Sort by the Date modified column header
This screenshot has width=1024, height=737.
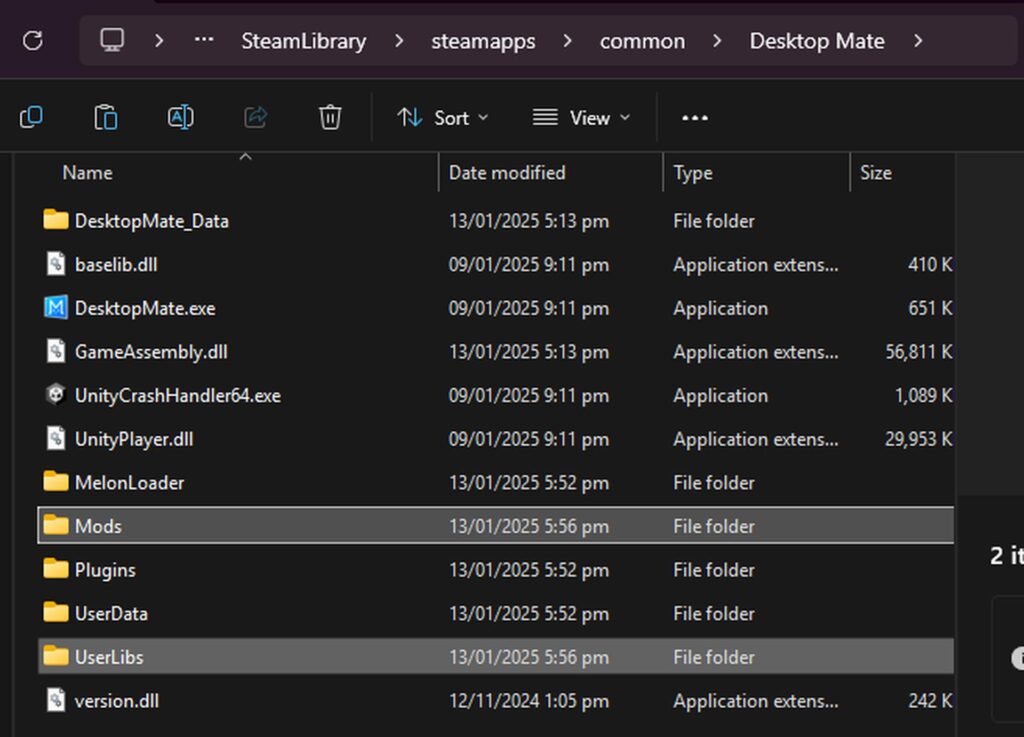507,173
